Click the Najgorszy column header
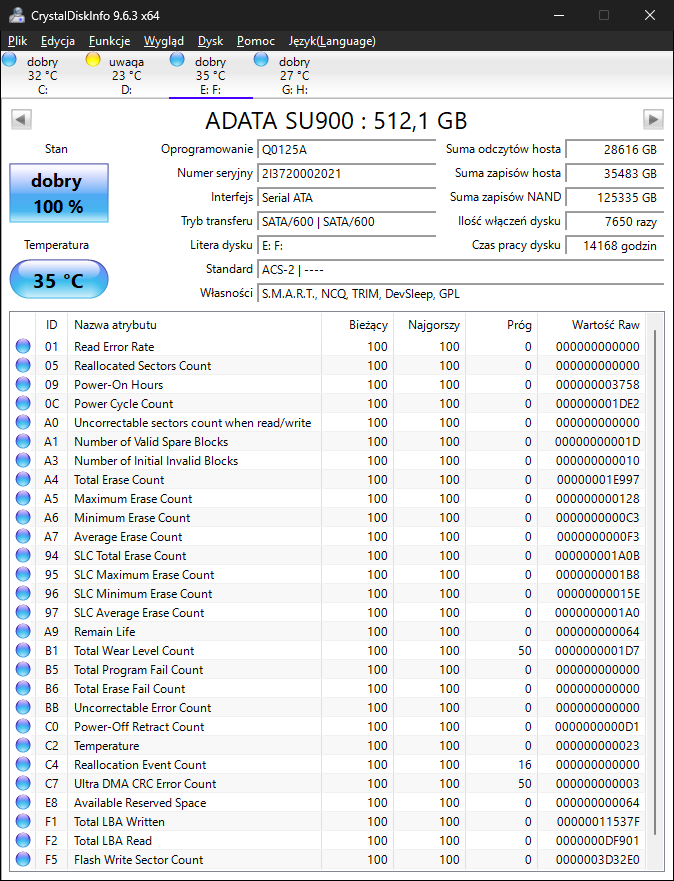The height and width of the screenshot is (881, 674). tap(430, 325)
